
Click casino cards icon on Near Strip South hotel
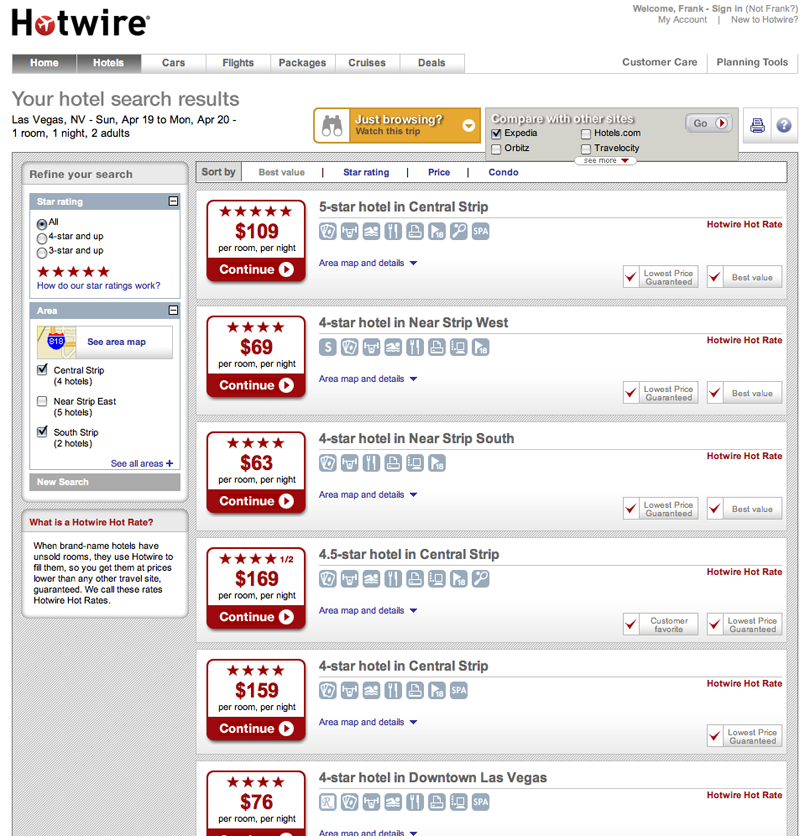[x=327, y=463]
